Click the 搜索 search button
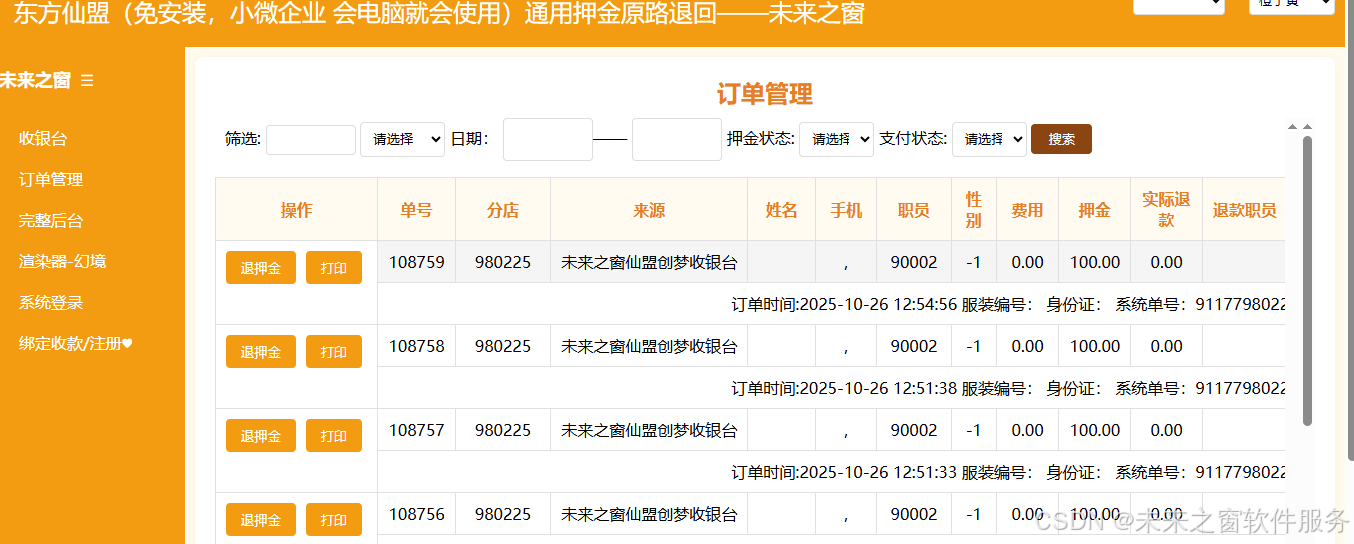The image size is (1354, 544). (1061, 139)
